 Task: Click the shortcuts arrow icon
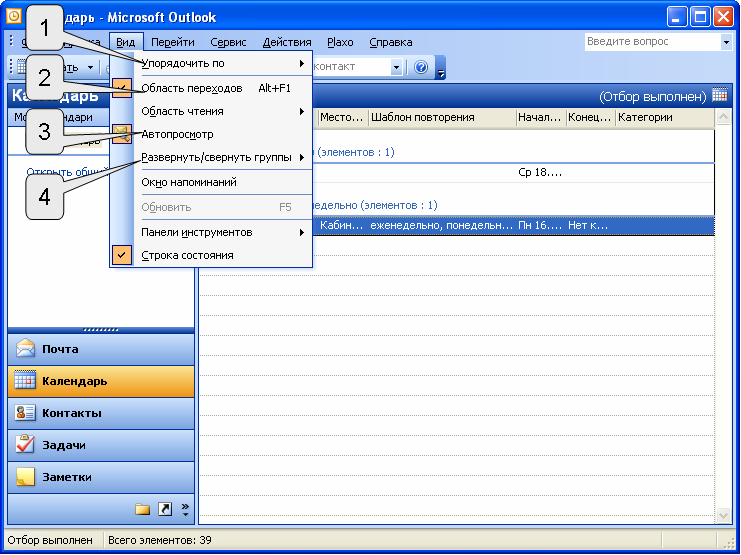[x=164, y=509]
